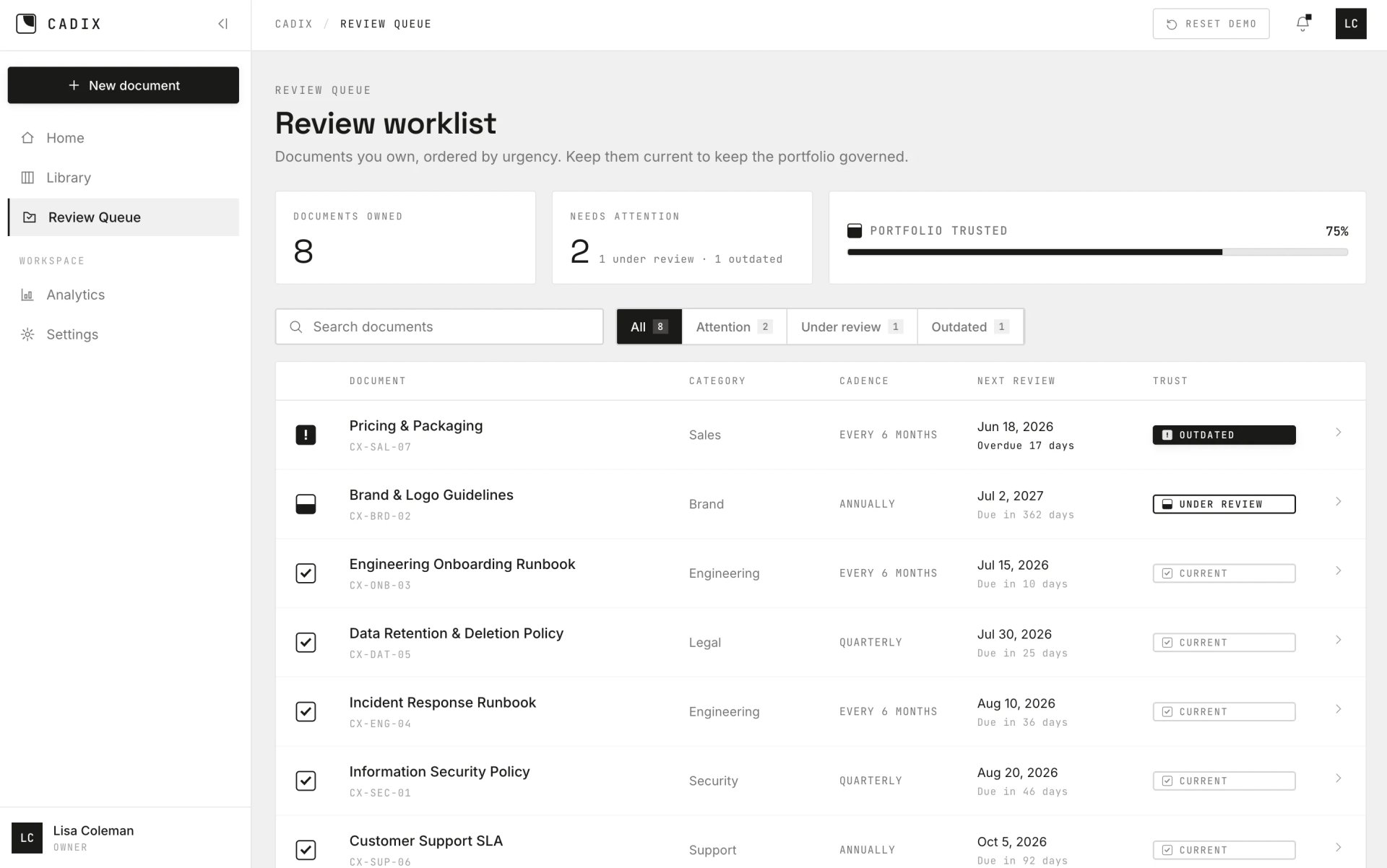
Task: Click the Portfolio Trusted progress bar
Action: (1097, 252)
